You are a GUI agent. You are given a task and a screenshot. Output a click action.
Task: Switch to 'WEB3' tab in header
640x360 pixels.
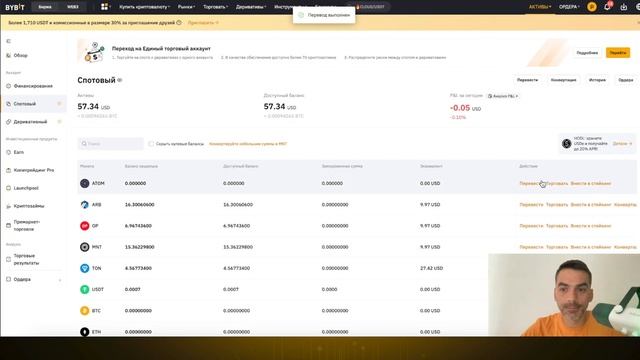pos(73,7)
